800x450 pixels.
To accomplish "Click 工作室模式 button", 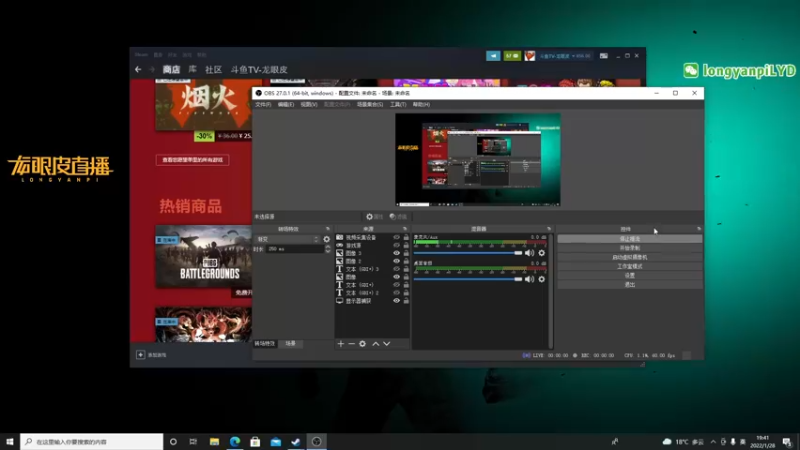I will pos(630,266).
